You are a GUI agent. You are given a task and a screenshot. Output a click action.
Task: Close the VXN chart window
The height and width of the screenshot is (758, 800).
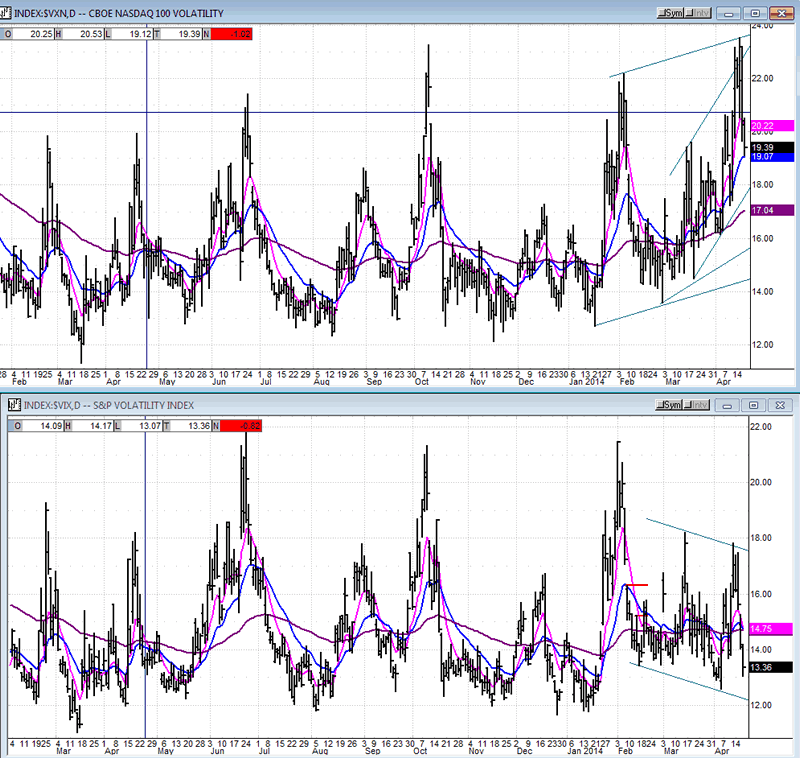(x=780, y=13)
